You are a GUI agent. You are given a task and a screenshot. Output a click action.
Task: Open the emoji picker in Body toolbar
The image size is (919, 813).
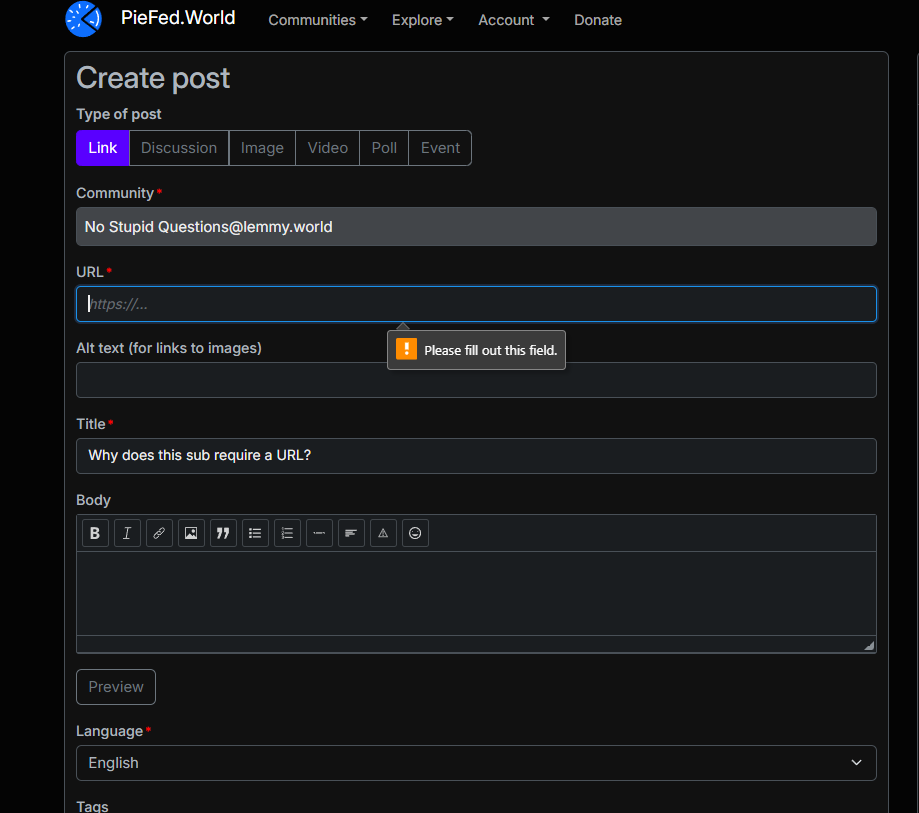[x=416, y=533]
